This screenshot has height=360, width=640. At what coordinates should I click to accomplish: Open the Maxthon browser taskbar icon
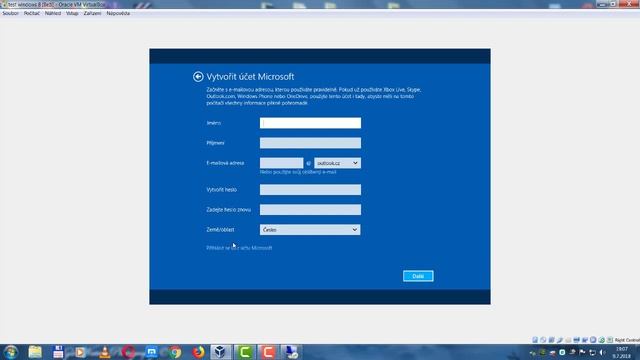click(x=151, y=352)
